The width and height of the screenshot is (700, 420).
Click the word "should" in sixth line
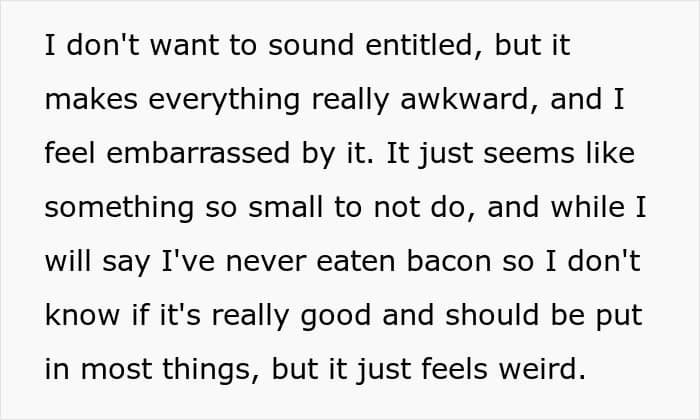[x=492, y=315]
